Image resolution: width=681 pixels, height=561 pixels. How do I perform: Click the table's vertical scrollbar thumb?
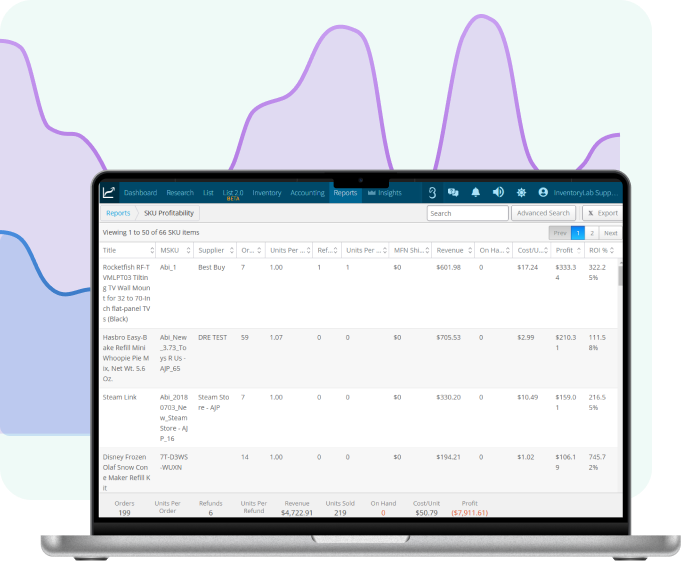[x=620, y=275]
